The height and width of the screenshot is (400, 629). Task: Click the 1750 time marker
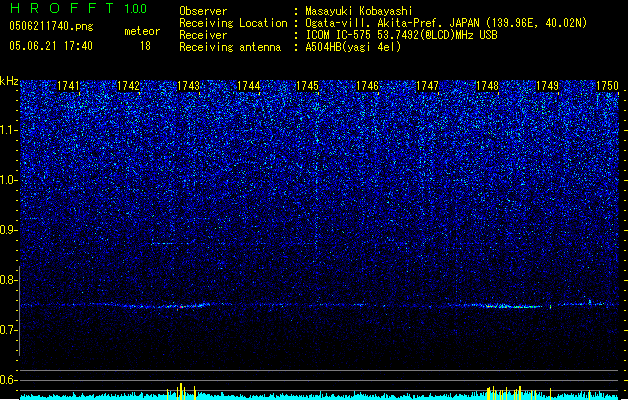[607, 86]
